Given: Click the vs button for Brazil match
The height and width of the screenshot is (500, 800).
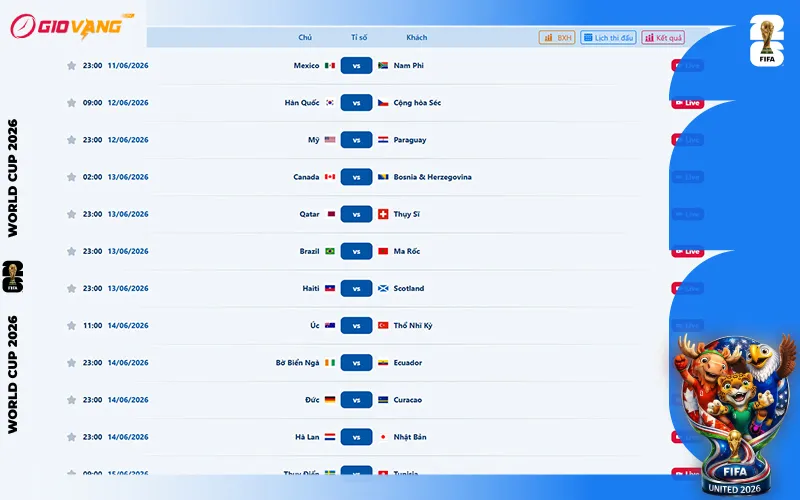Looking at the screenshot, I should [356, 252].
